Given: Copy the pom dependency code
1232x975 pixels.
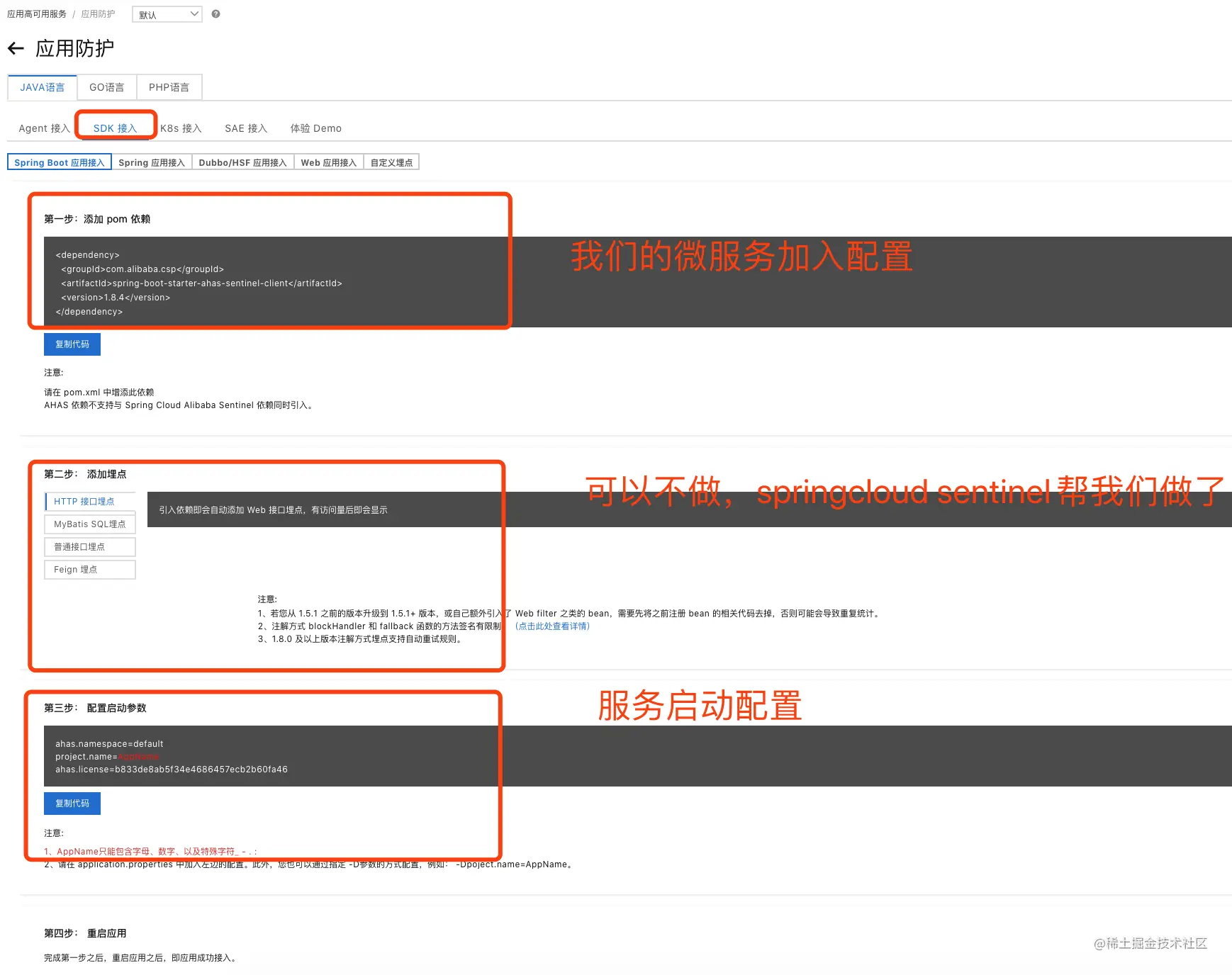Looking at the screenshot, I should point(72,344).
